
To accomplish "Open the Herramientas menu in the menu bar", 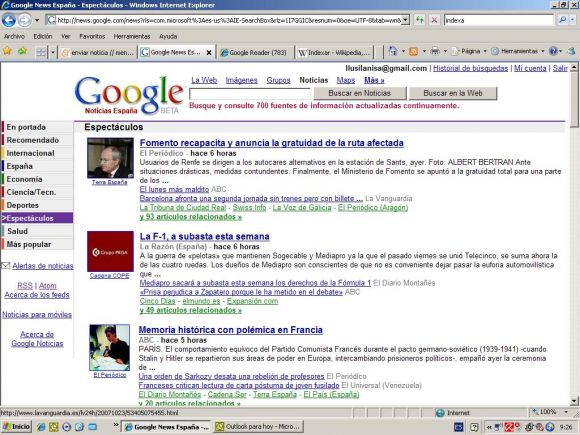I will coord(132,36).
